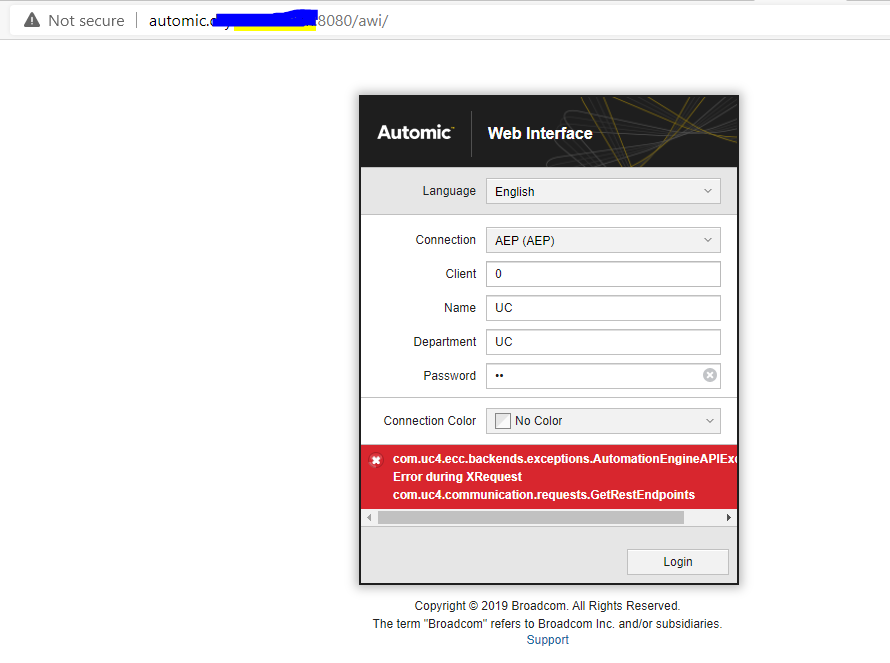The width and height of the screenshot is (890, 663).
Task: Open the Language selector showing English
Action: 590,190
